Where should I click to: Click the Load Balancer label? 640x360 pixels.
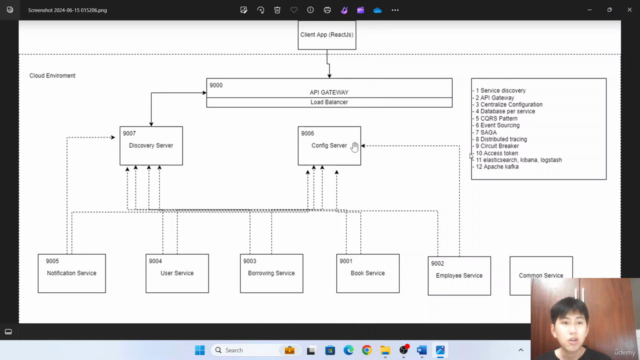pos(329,102)
